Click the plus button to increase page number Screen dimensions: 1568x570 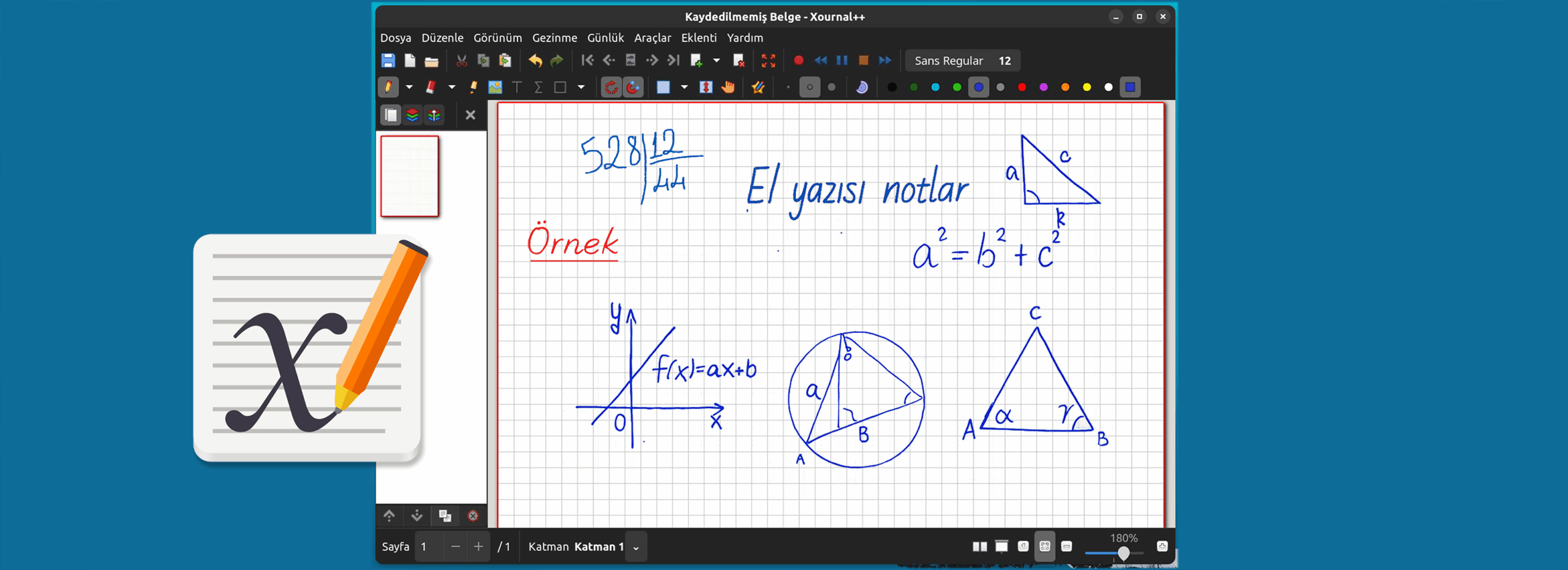click(478, 547)
